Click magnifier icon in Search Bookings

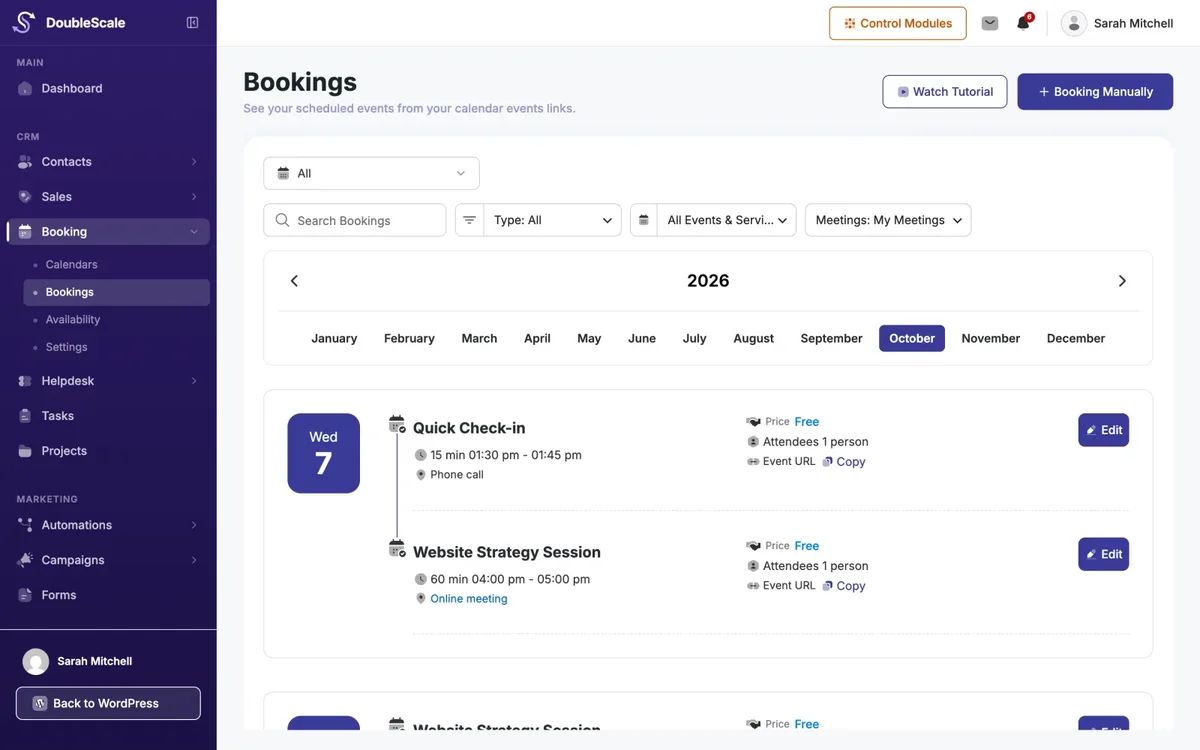point(282,220)
